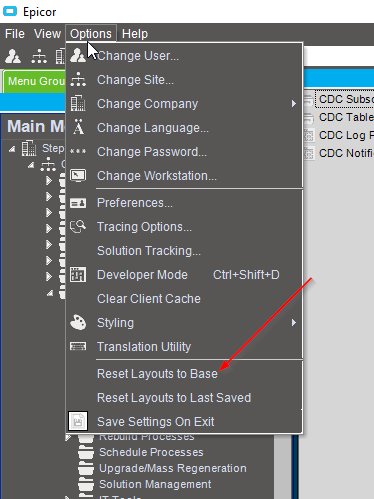Click the Developer Mode icon

click(78, 275)
